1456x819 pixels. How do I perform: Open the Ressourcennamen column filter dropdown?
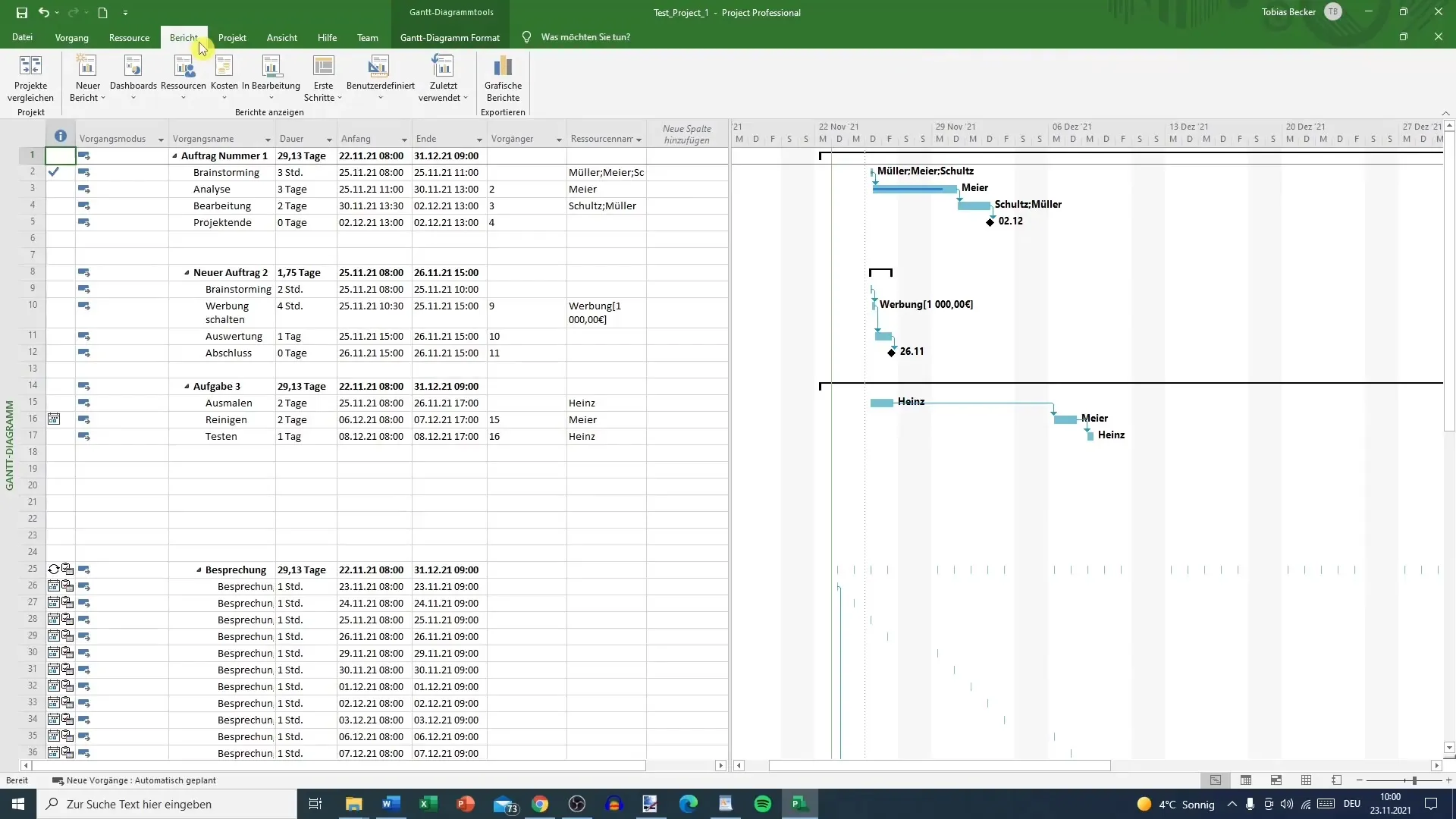[x=639, y=140]
